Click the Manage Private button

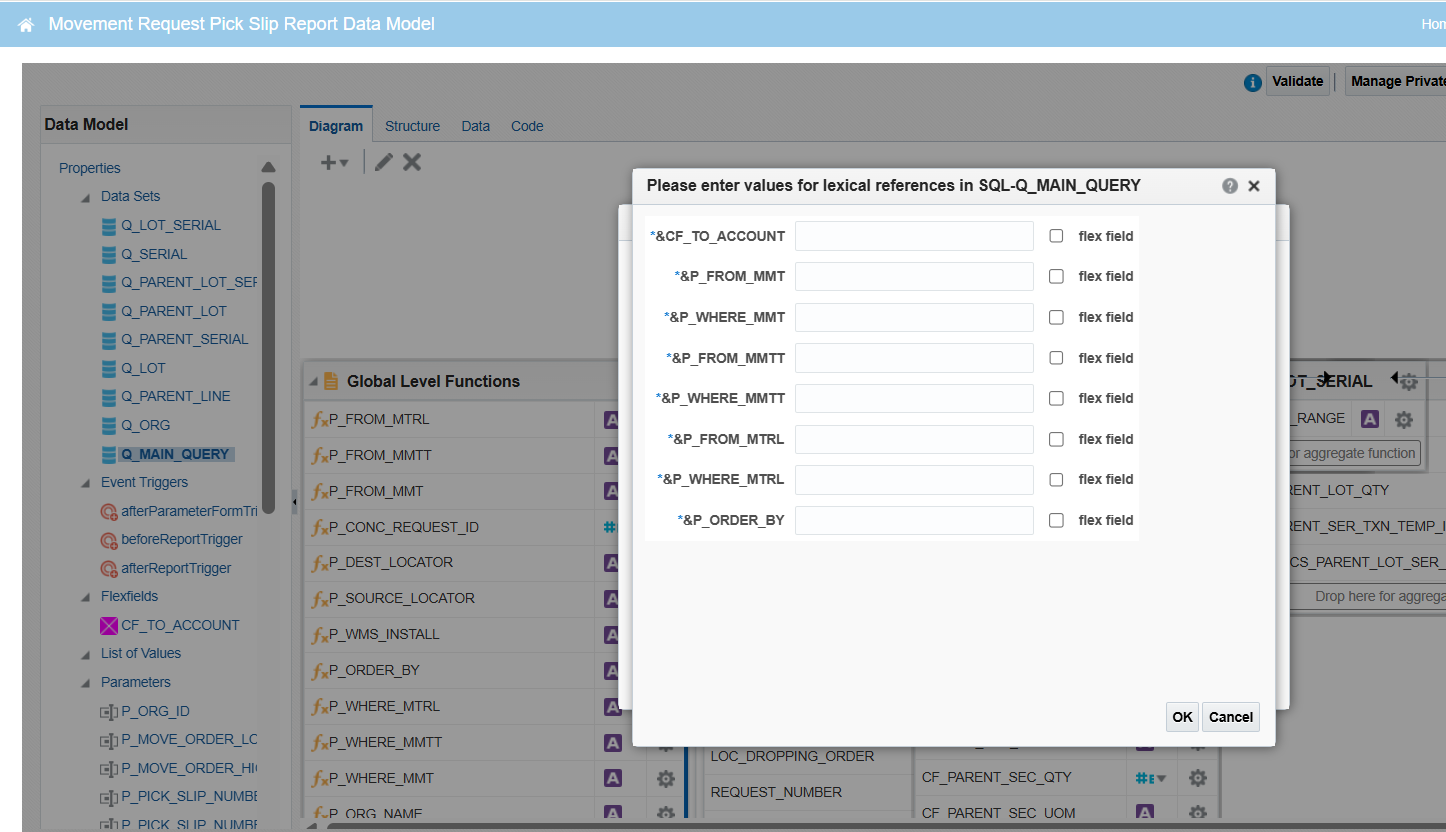1396,81
